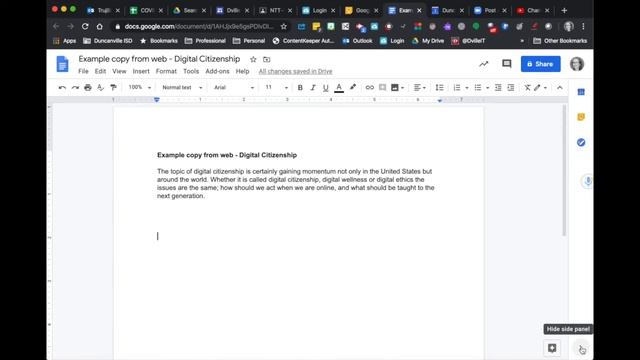Open Tasks in the side panel
This screenshot has height=360, width=640.
(x=581, y=142)
